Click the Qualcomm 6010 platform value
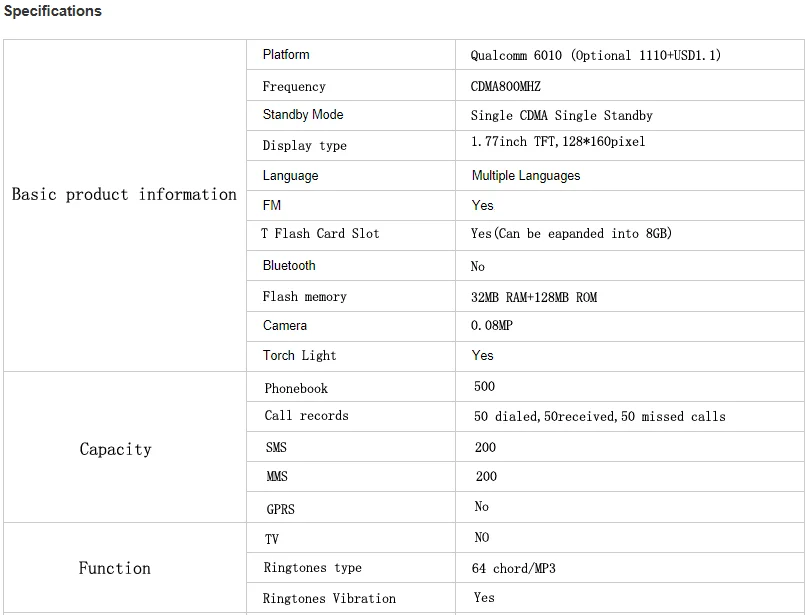 click(595, 56)
